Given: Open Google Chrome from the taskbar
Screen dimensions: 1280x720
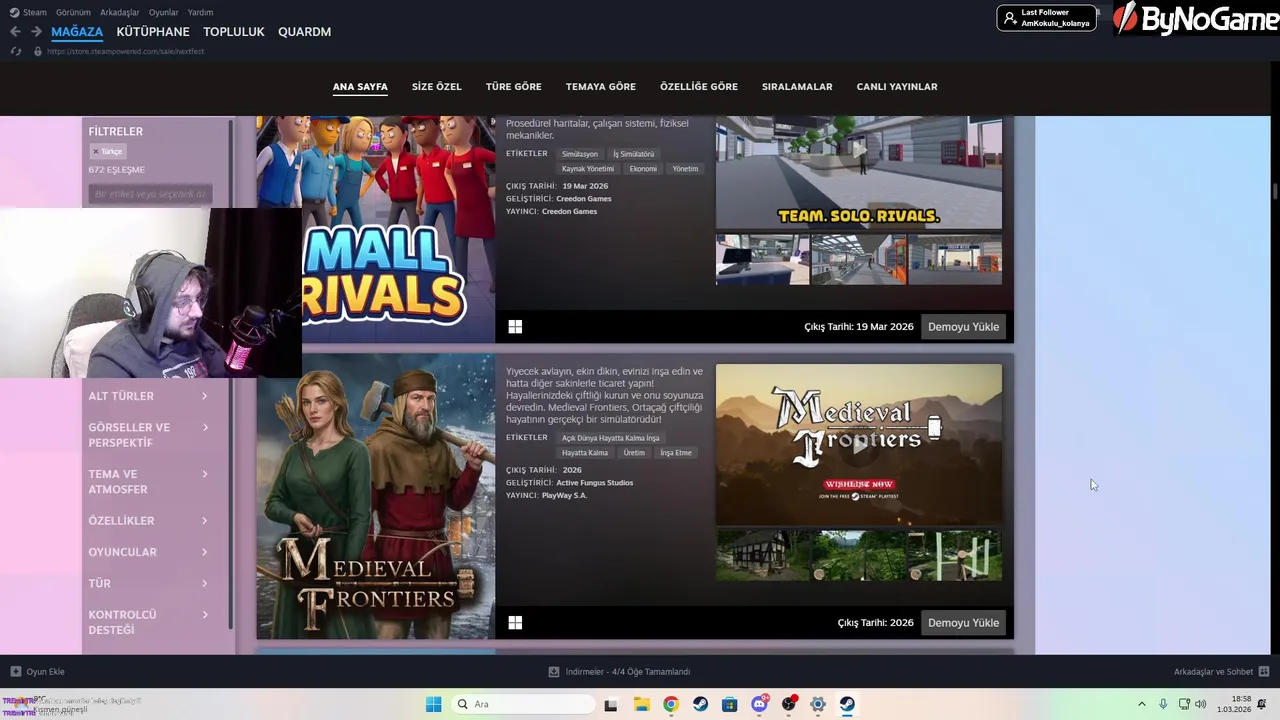Looking at the screenshot, I should click(x=671, y=704).
